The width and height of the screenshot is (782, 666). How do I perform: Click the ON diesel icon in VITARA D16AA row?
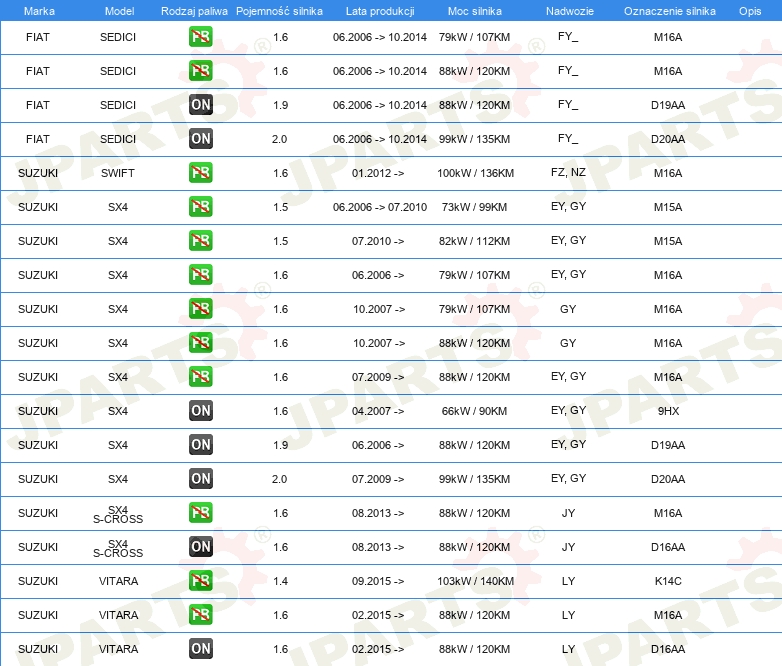(200, 649)
